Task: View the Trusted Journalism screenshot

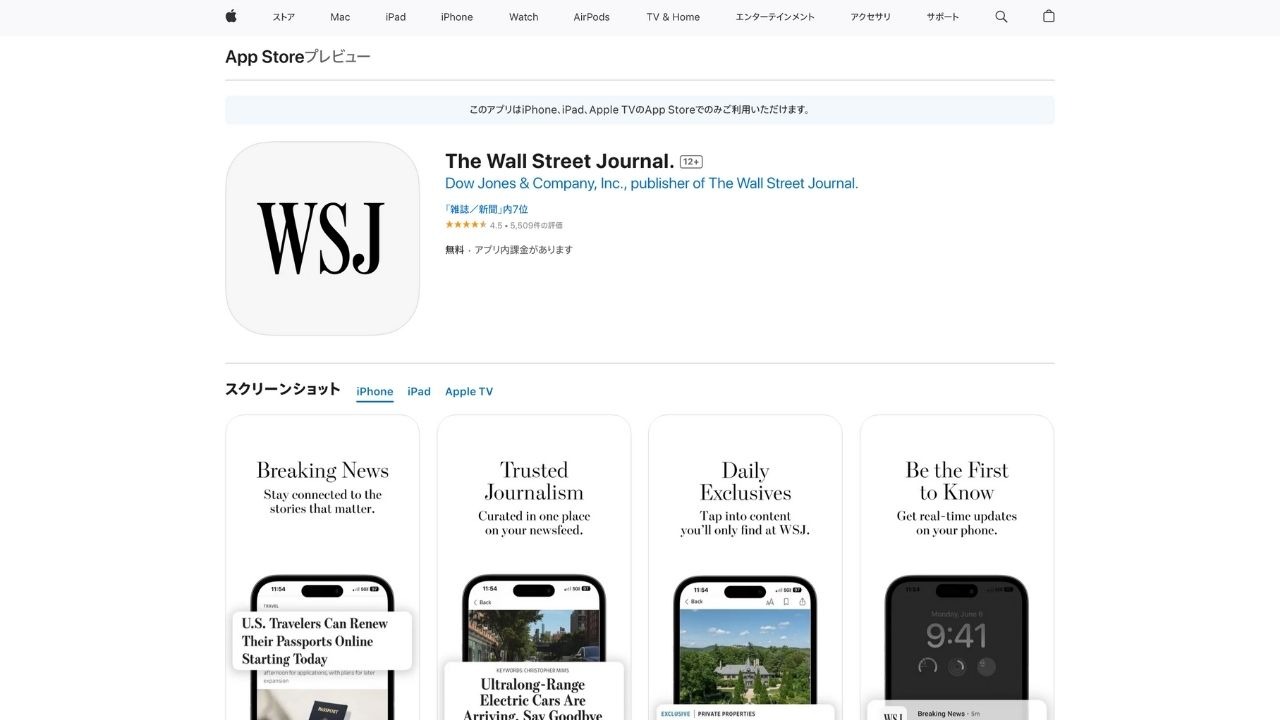Action: (x=534, y=567)
